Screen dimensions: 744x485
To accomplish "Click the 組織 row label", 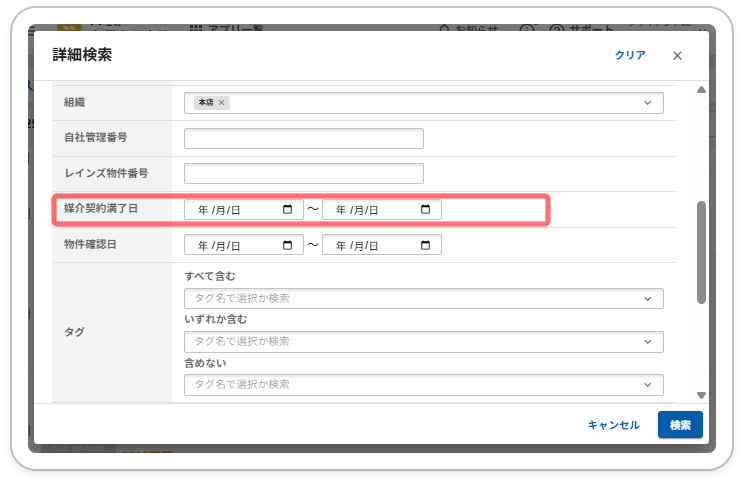I will (x=74, y=103).
